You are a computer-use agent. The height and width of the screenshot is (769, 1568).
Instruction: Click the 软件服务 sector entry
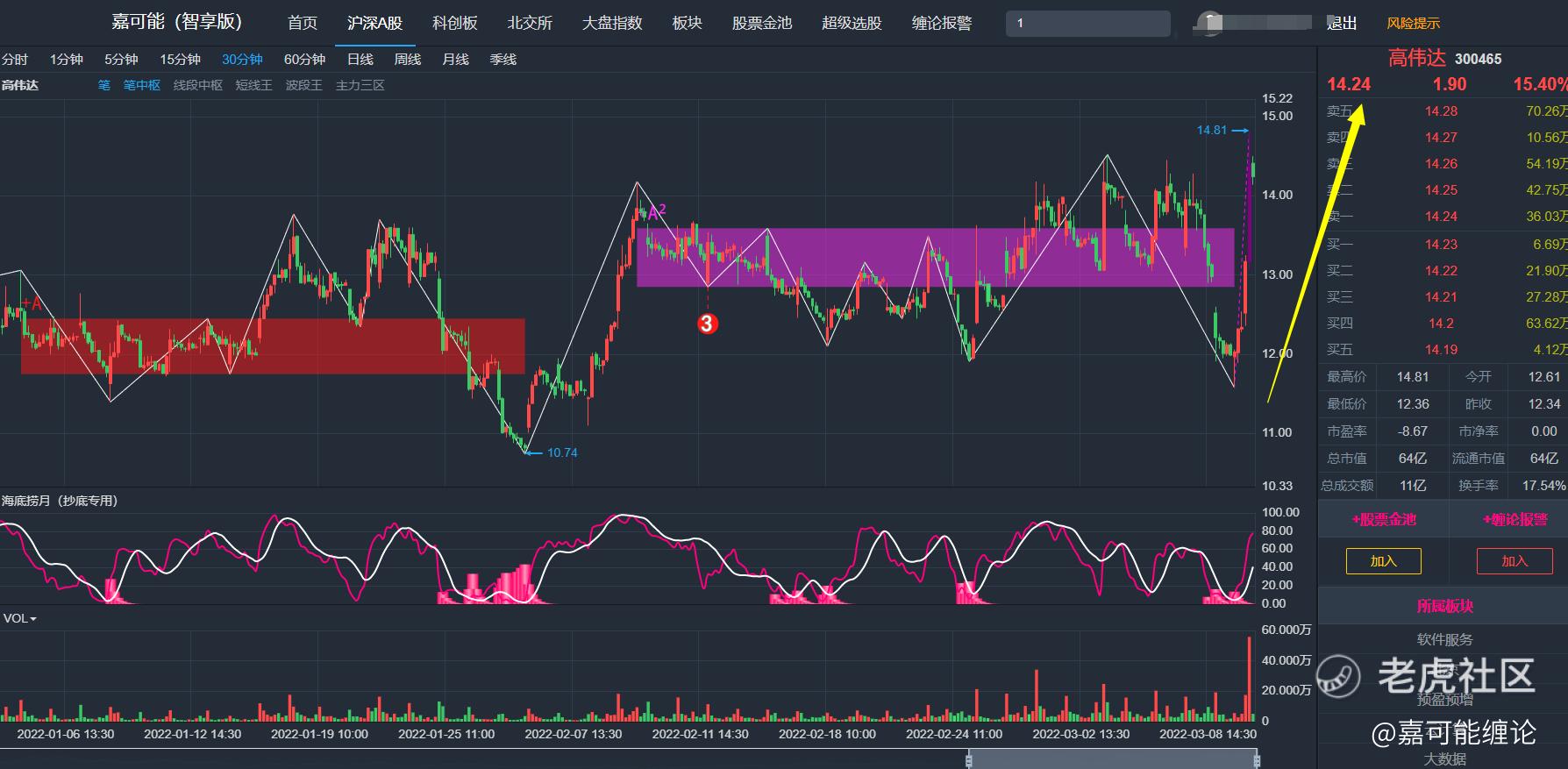pyautogui.click(x=1444, y=640)
